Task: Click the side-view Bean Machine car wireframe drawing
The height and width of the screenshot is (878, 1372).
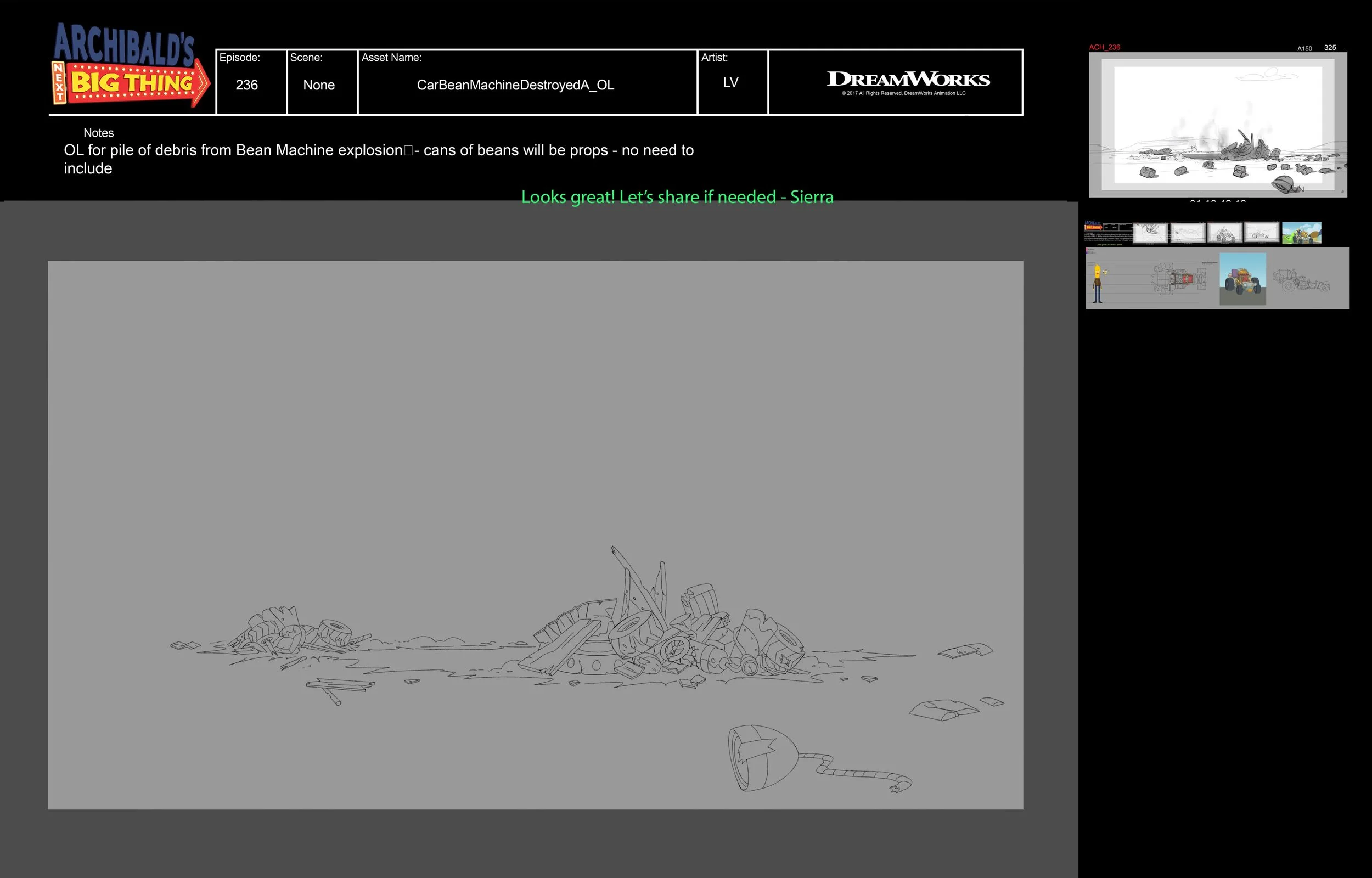Action: point(1301,280)
